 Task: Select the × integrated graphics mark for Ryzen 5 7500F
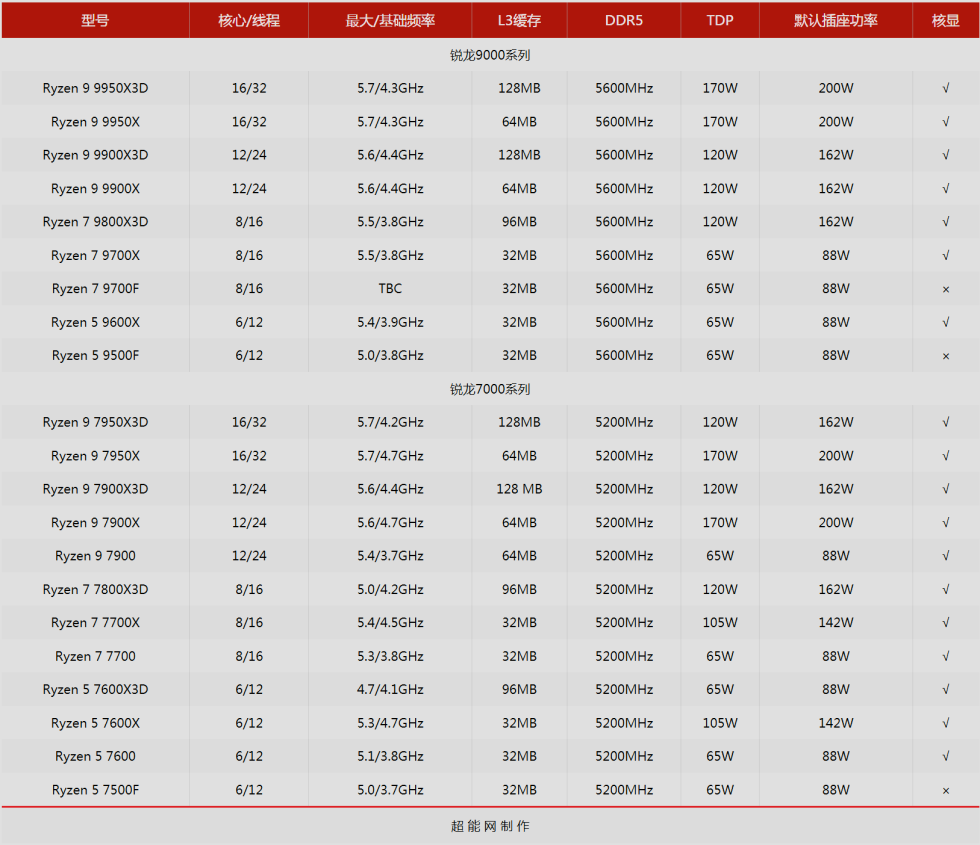(x=946, y=791)
